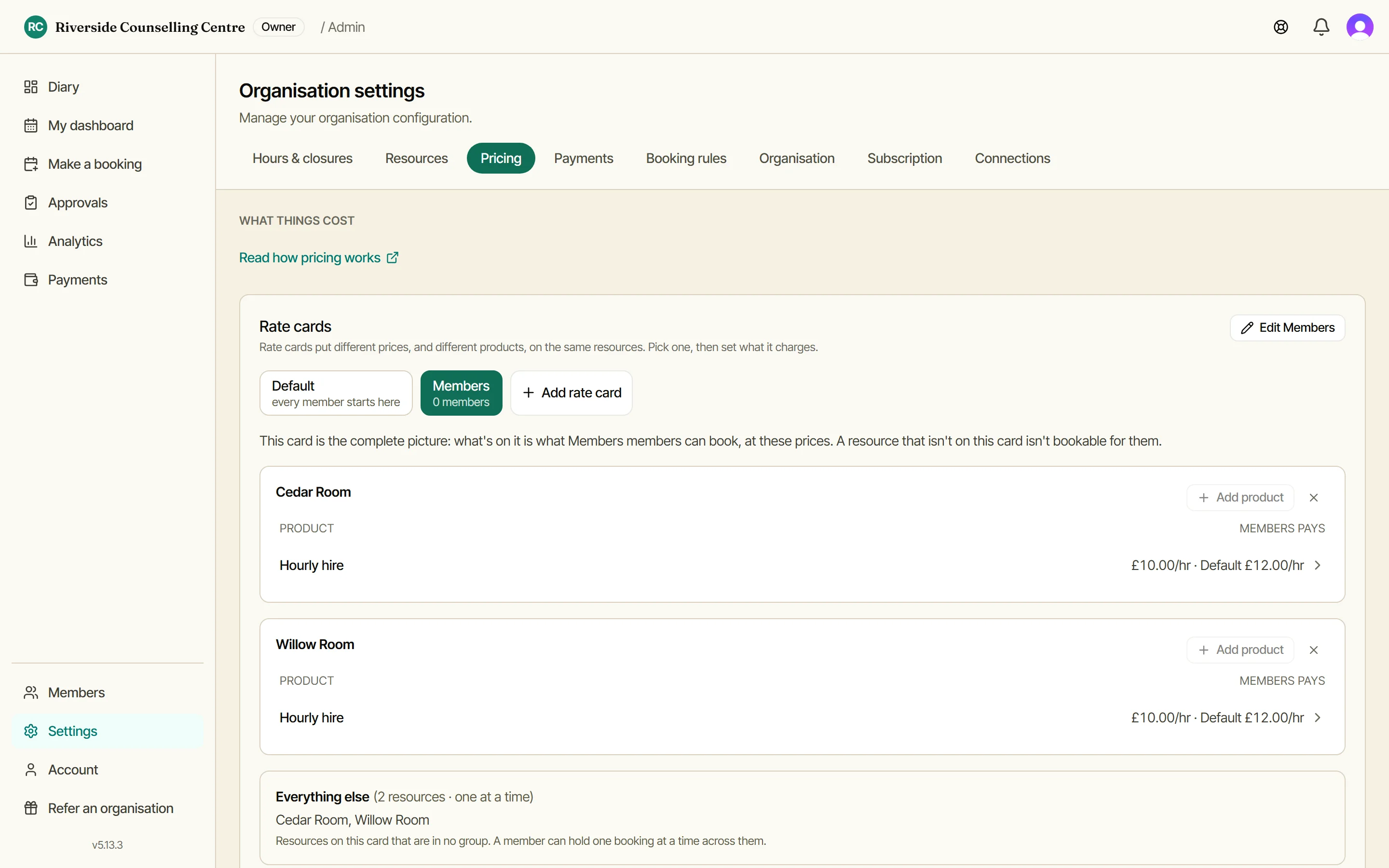Open the Account page
Viewport: 1389px width, 868px height.
click(108, 769)
